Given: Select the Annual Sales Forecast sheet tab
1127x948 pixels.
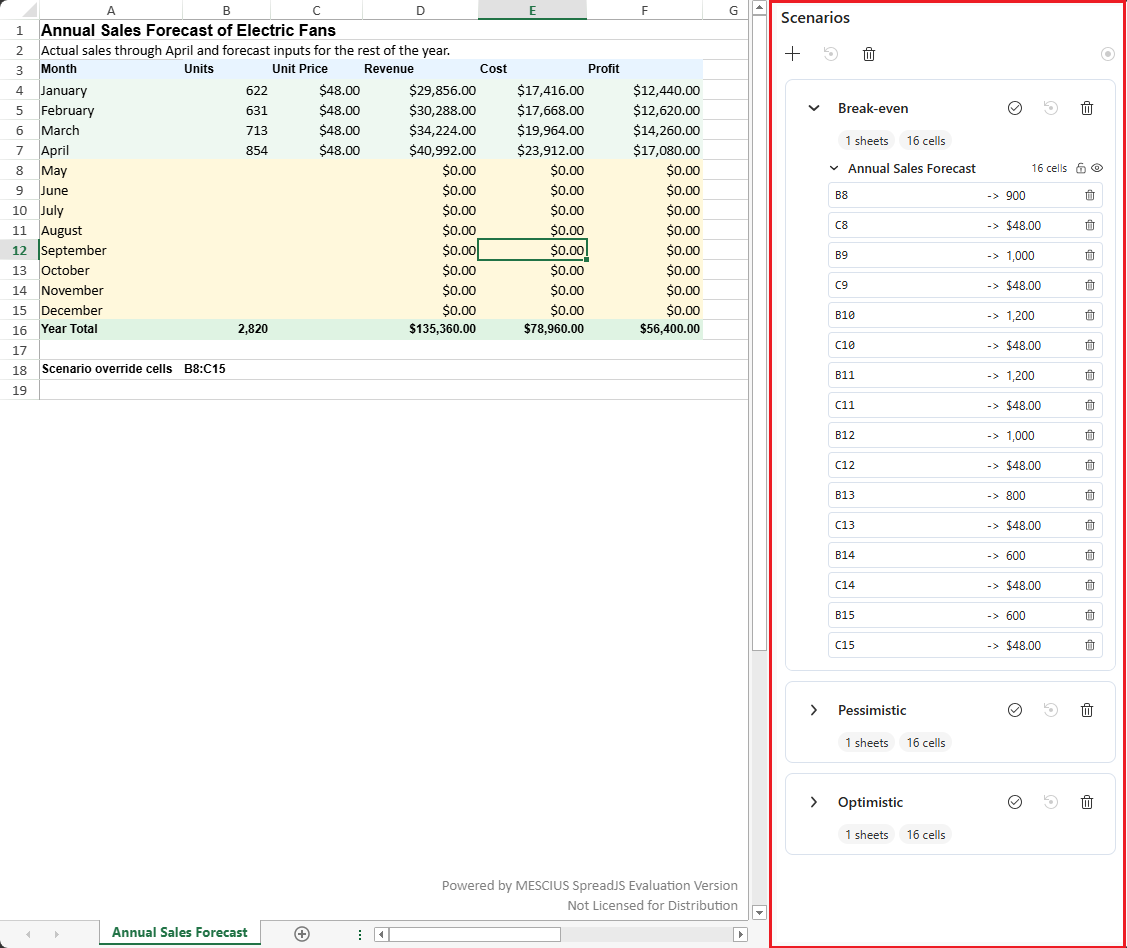Looking at the screenshot, I should [x=180, y=932].
